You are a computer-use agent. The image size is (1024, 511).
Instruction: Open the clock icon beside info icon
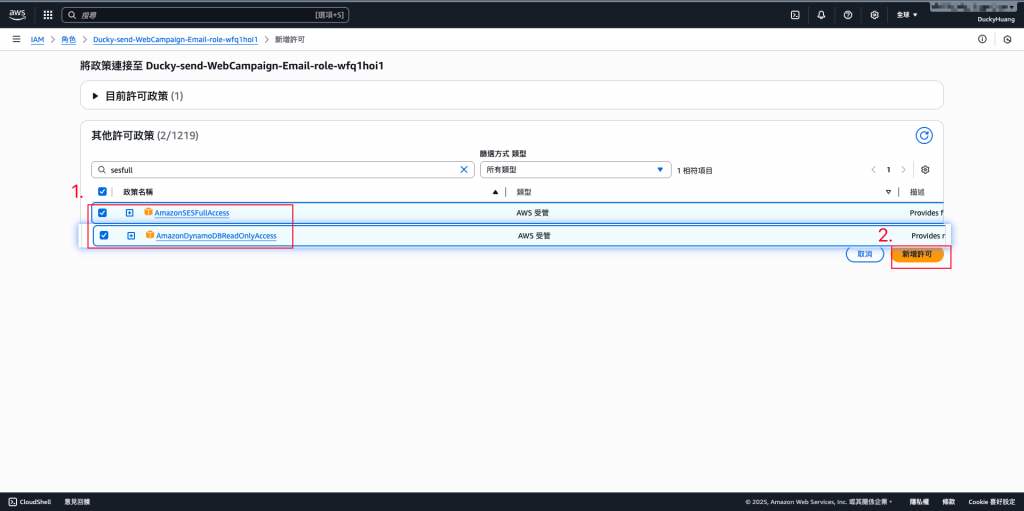(1007, 39)
